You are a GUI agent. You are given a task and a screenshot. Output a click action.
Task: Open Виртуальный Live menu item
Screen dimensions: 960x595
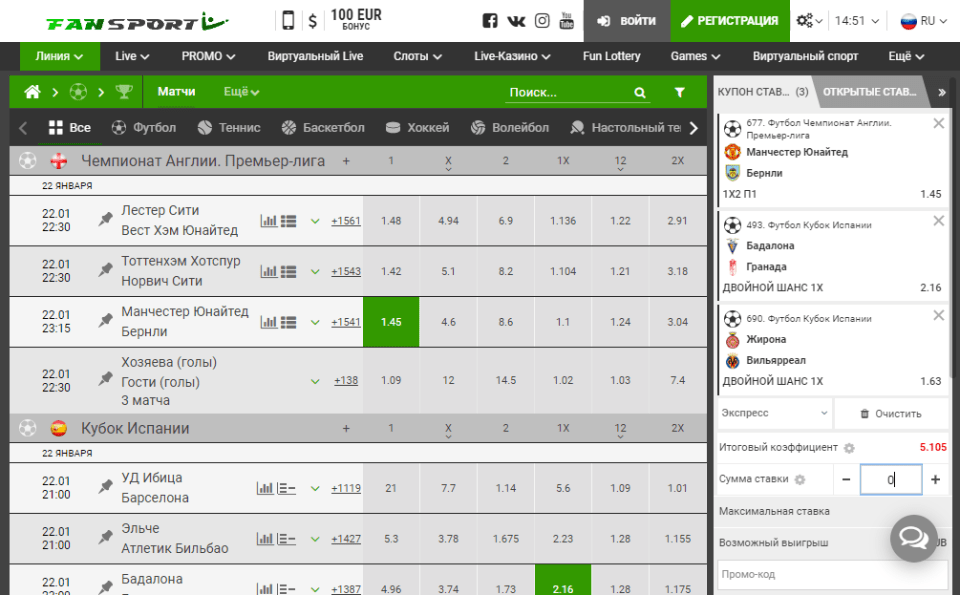pyautogui.click(x=315, y=56)
